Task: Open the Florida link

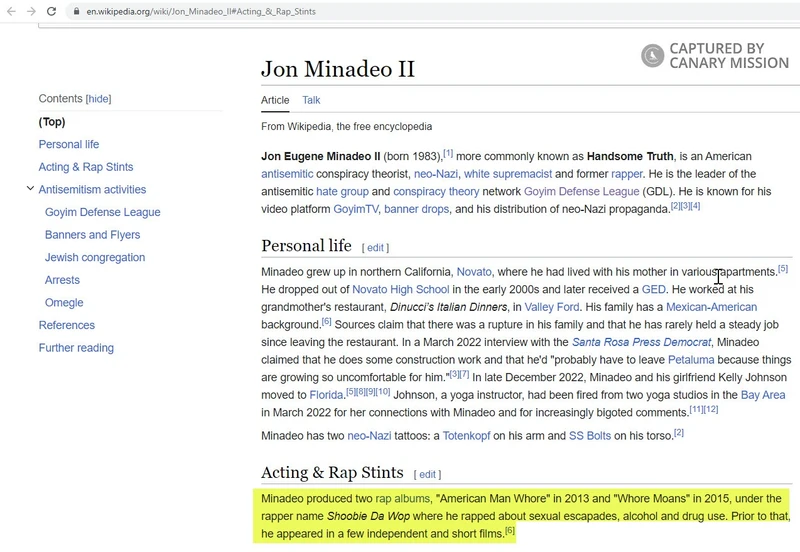Action: click(x=327, y=395)
